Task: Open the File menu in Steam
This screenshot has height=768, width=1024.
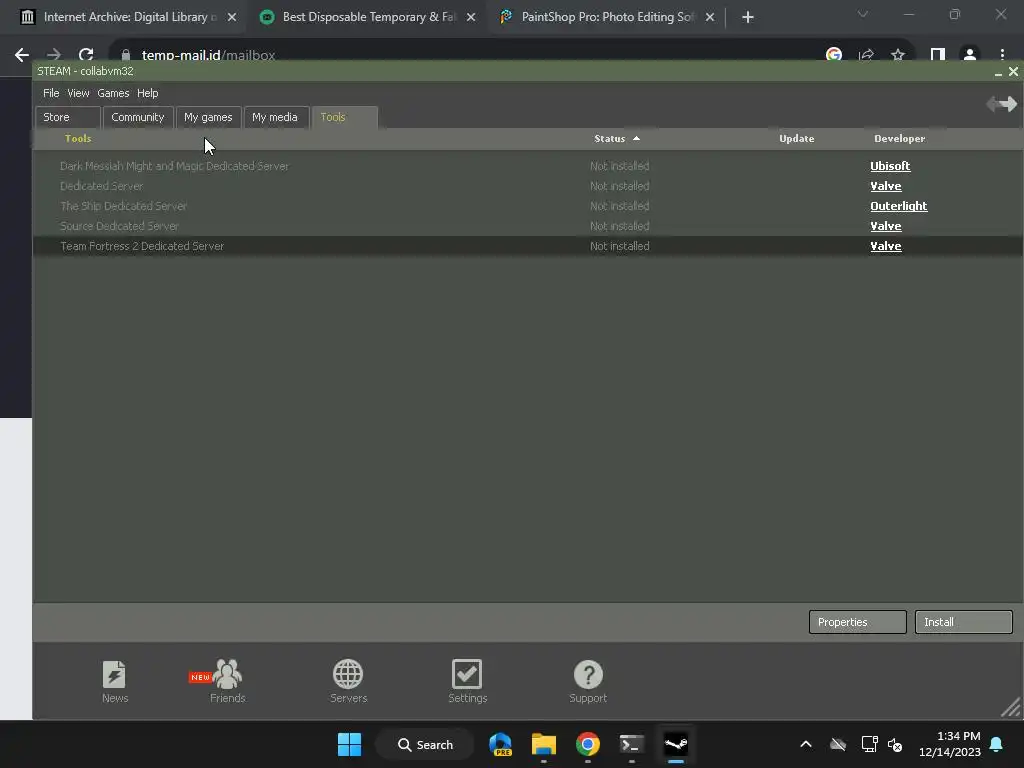Action: (x=51, y=93)
